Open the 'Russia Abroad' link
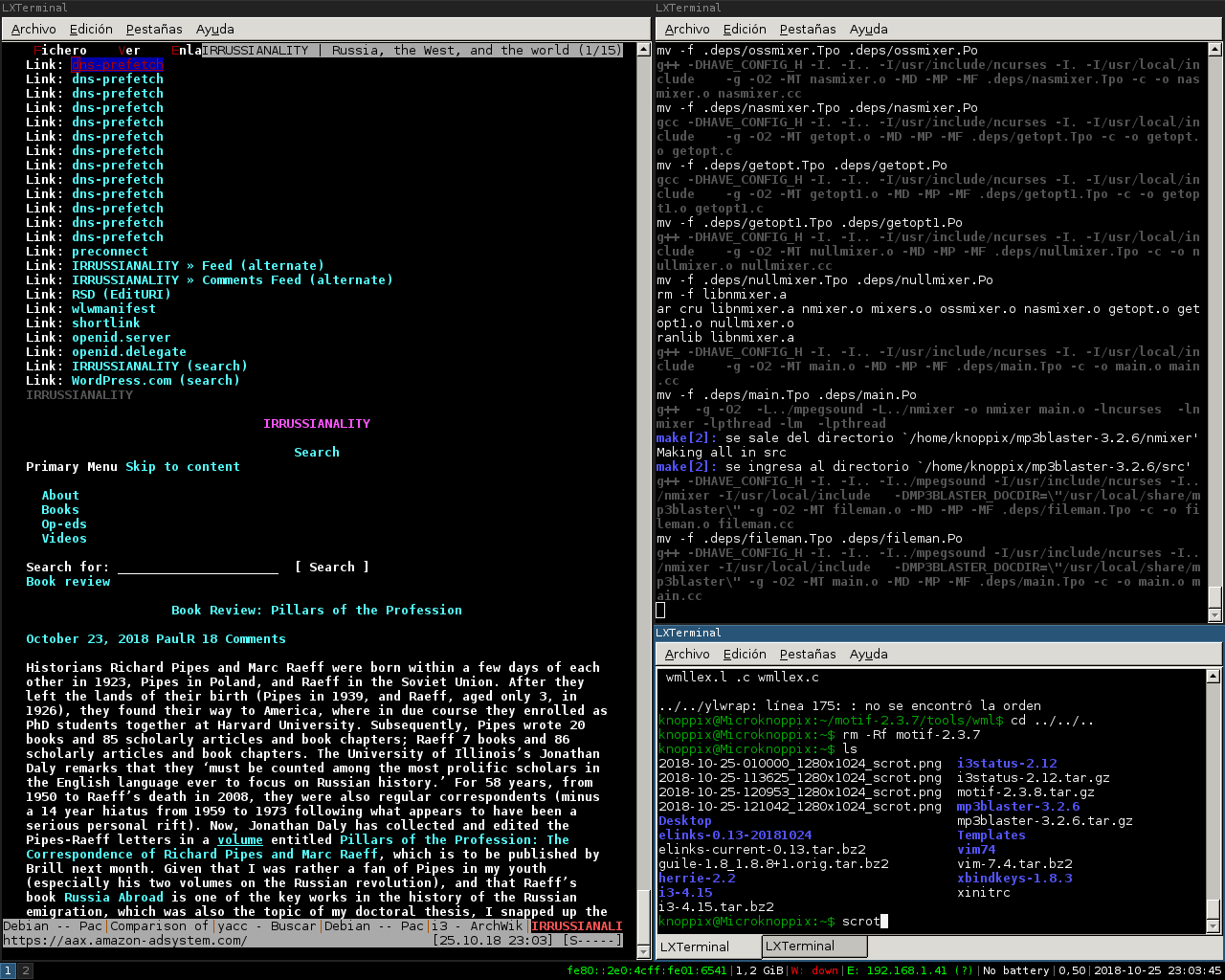 [x=114, y=897]
